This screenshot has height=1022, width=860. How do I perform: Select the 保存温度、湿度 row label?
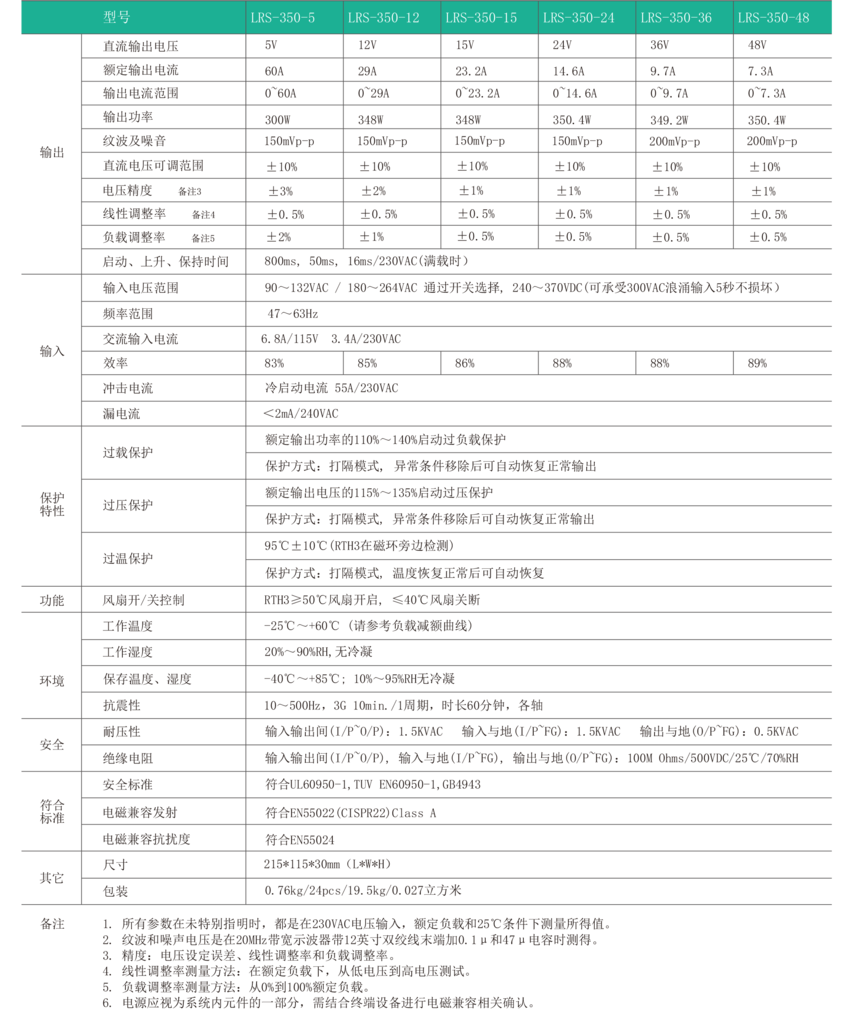tap(147, 679)
